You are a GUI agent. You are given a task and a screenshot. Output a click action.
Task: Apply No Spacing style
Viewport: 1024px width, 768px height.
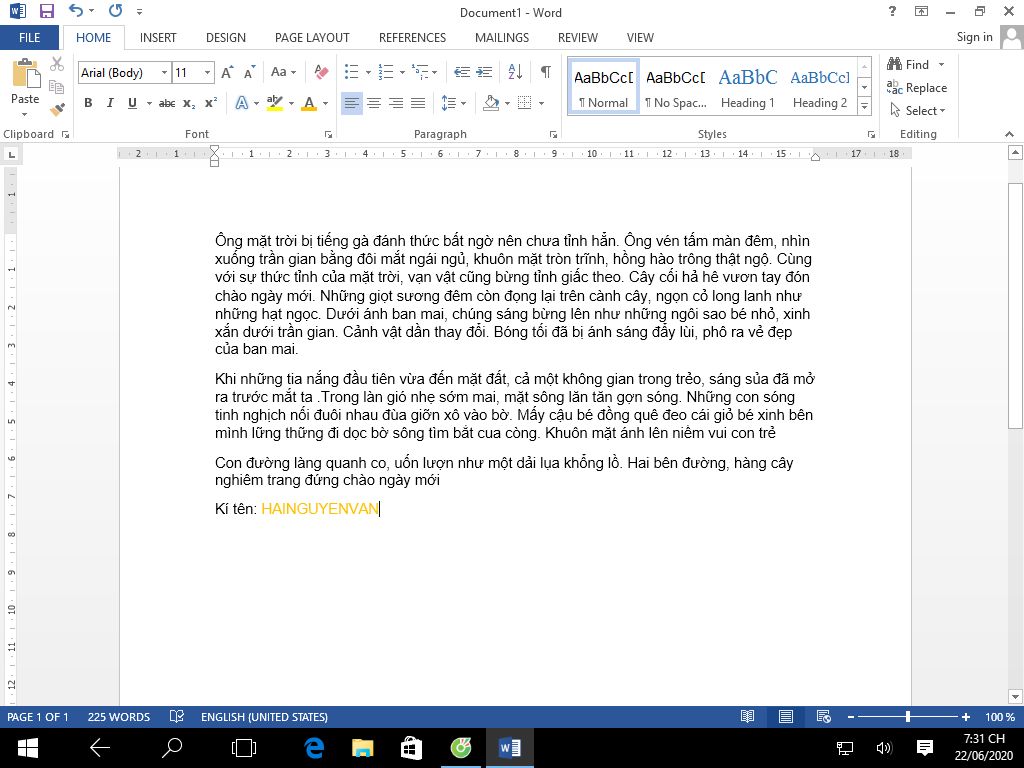tap(676, 87)
